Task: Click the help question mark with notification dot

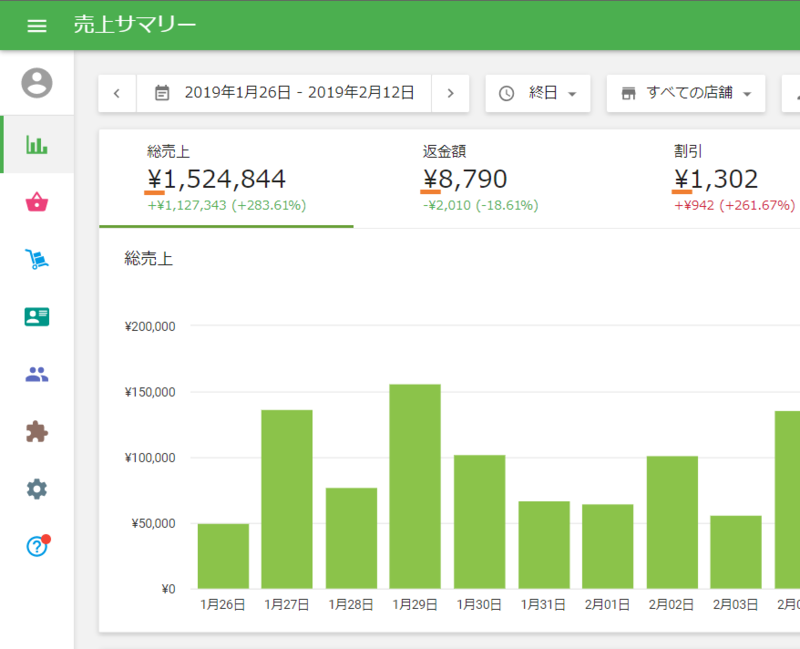Action: point(37,546)
